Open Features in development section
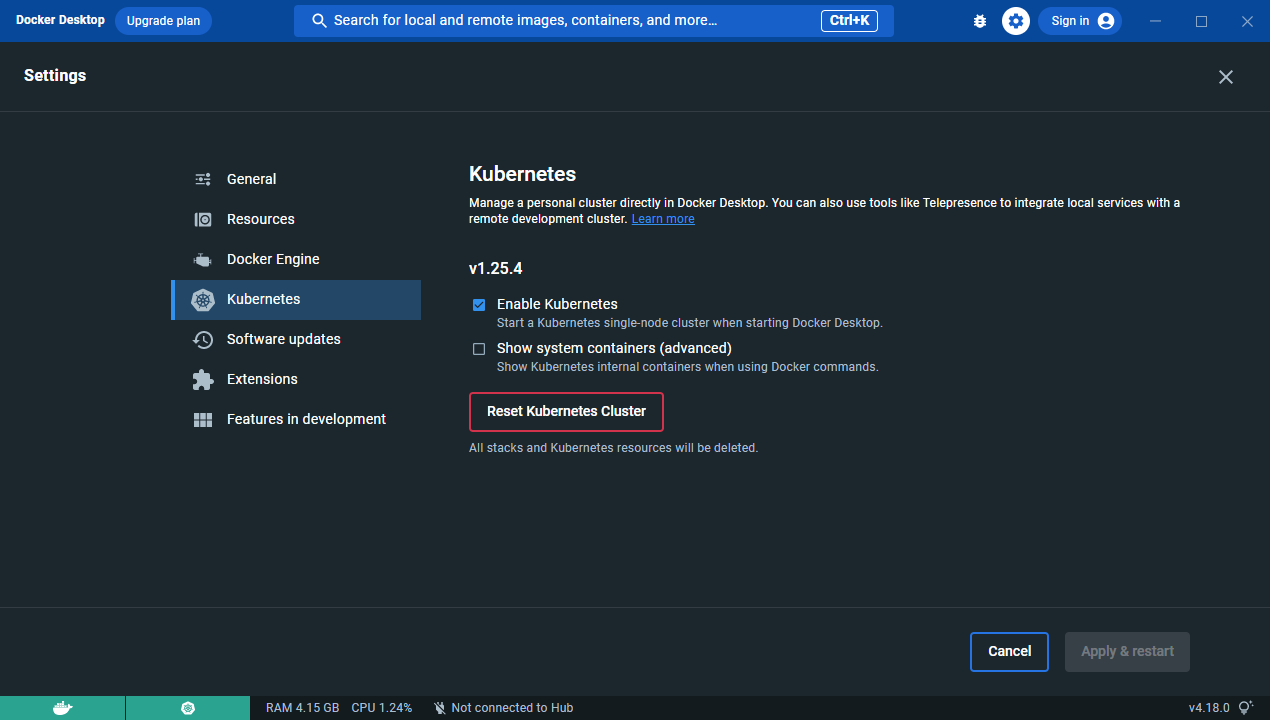1270x720 pixels. click(x=296, y=419)
